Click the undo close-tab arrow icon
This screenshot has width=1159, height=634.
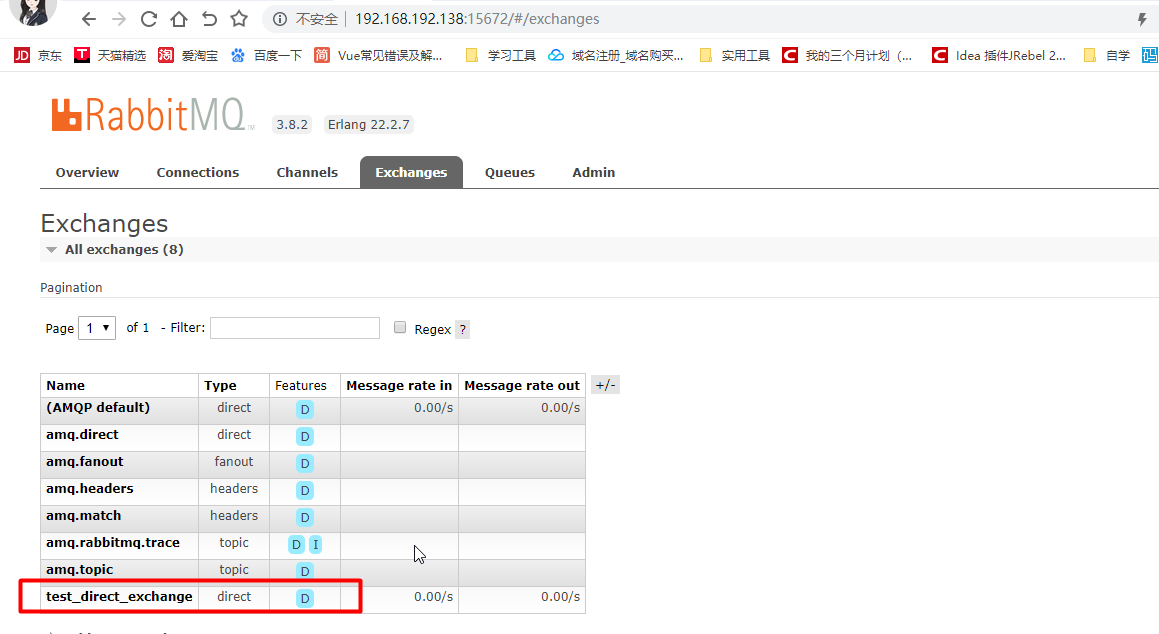[x=209, y=19]
